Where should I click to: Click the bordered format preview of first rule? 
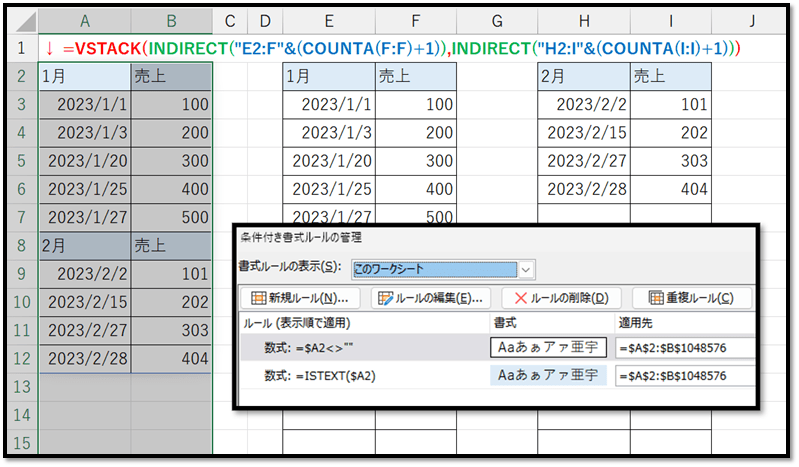[x=549, y=347]
